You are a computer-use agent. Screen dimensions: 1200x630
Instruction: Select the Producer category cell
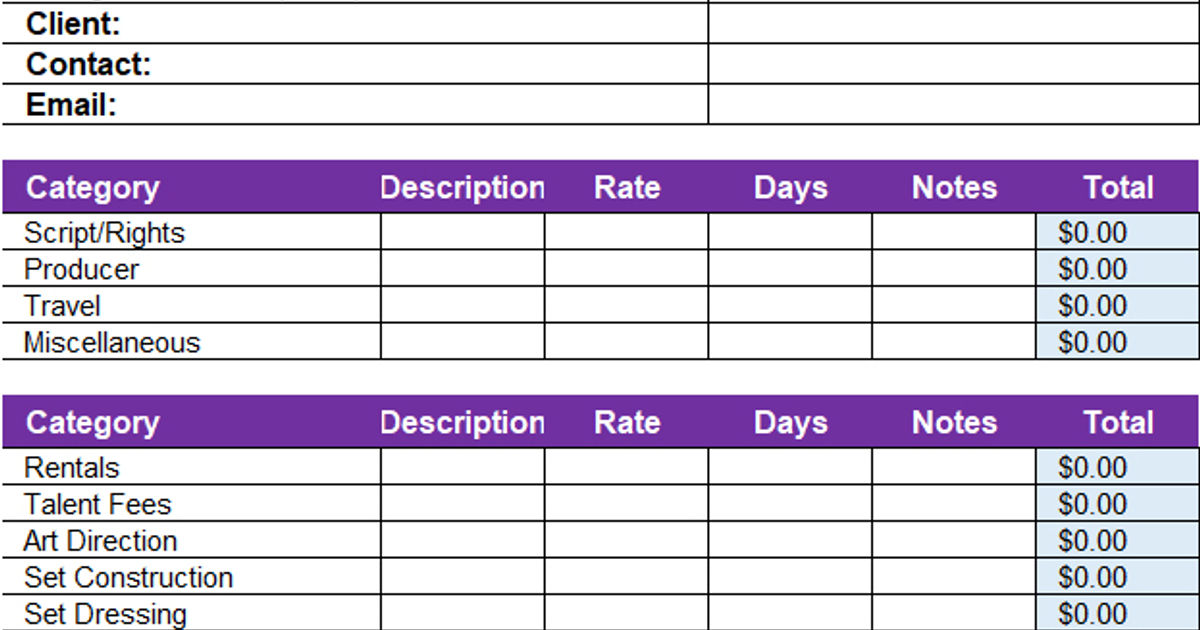tap(82, 269)
